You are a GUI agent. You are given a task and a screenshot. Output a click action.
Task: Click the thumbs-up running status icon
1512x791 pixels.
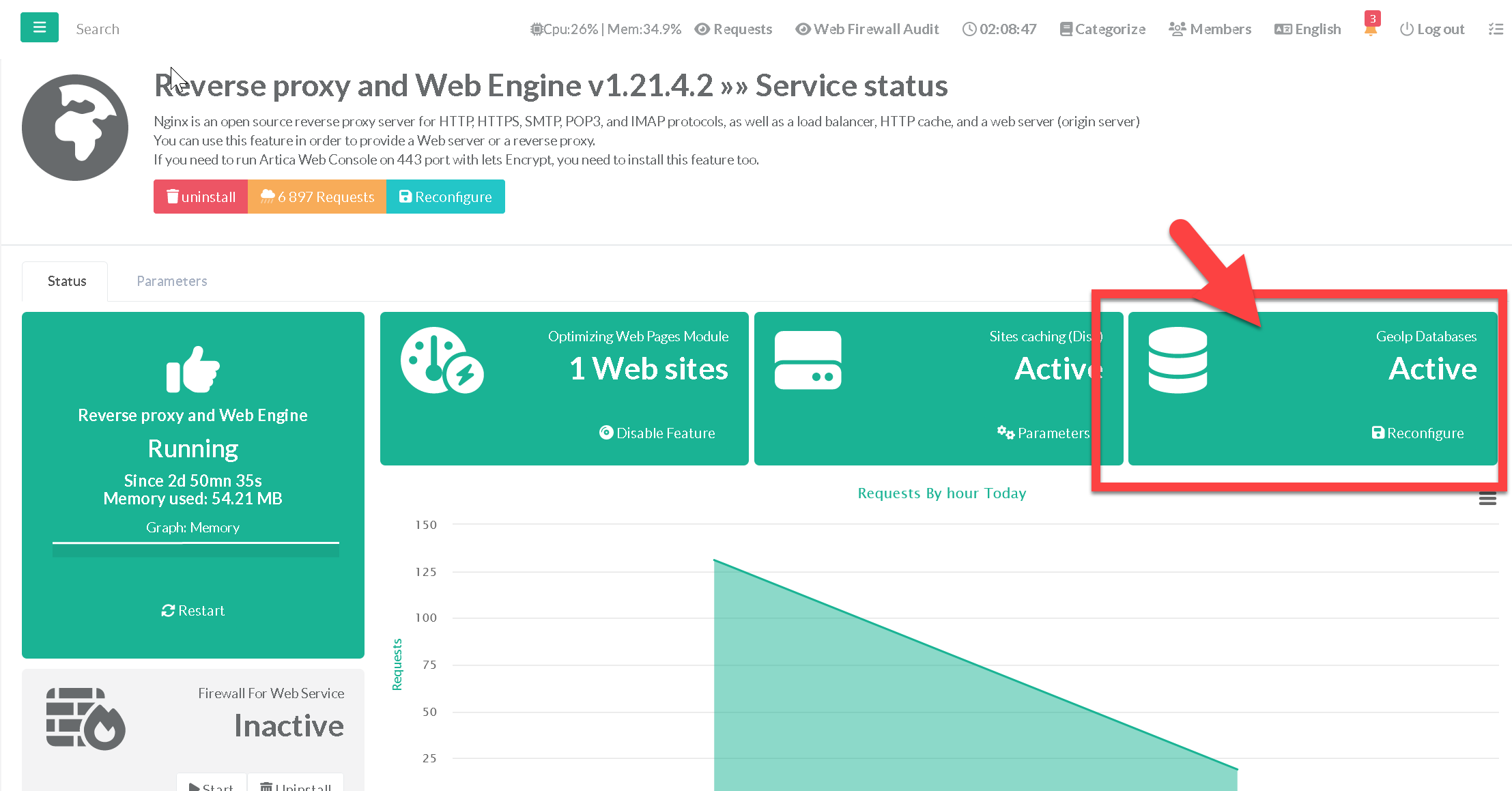(x=192, y=369)
